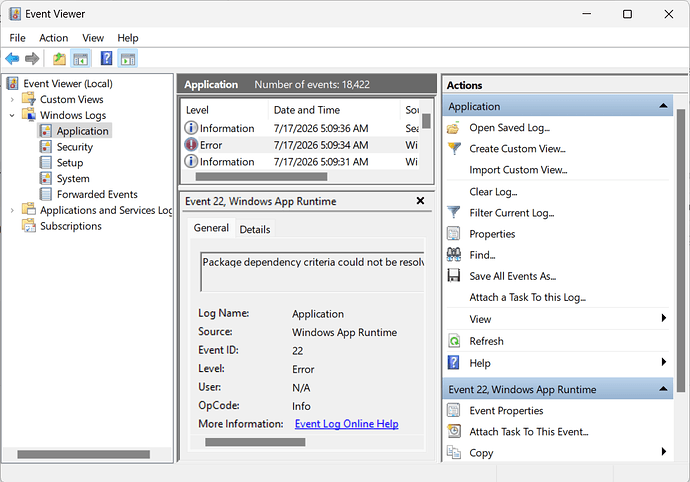Click the System log icon in tree
Image resolution: width=690 pixels, height=482 pixels.
[46, 178]
